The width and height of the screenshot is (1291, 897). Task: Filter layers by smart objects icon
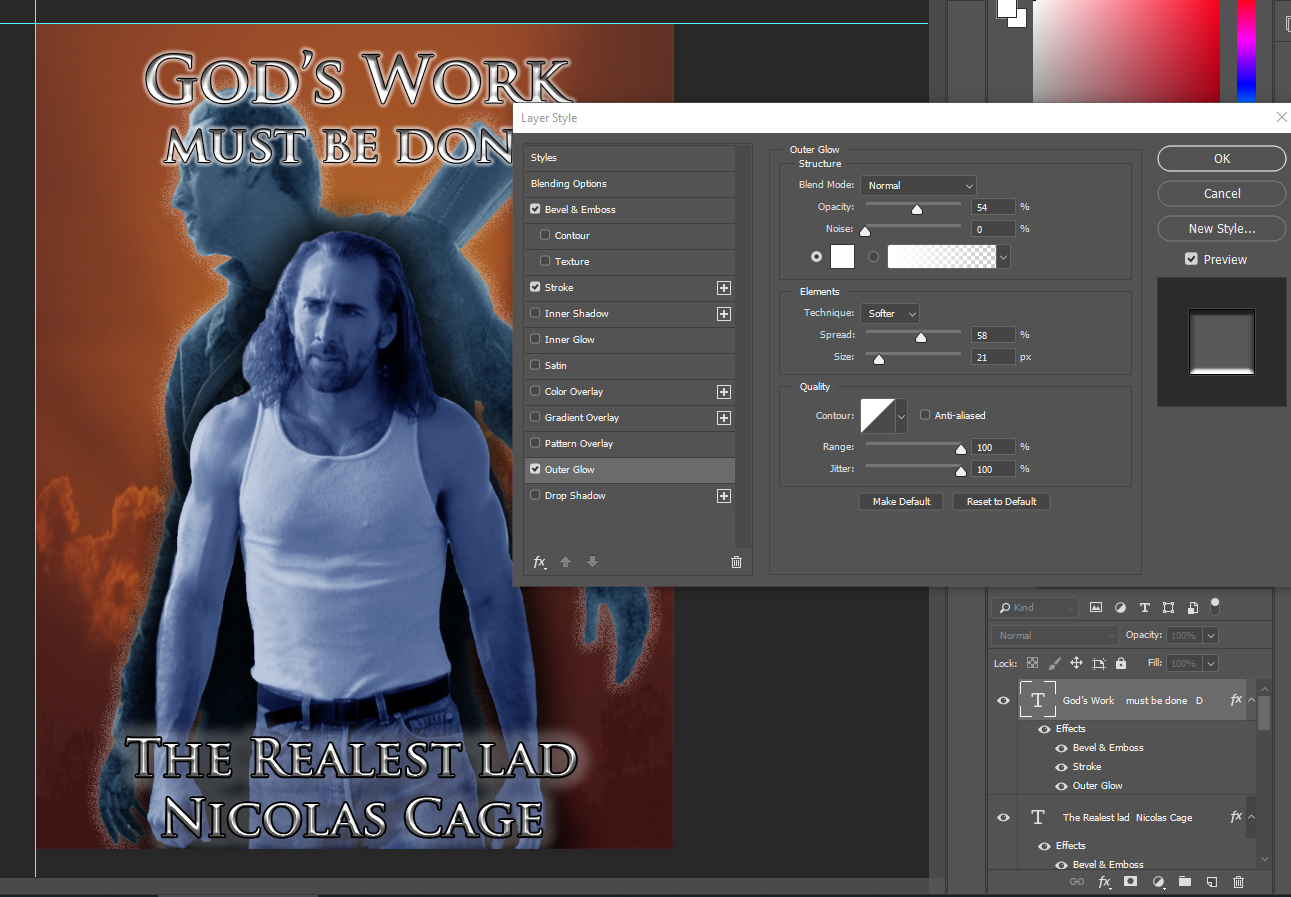tap(1193, 607)
